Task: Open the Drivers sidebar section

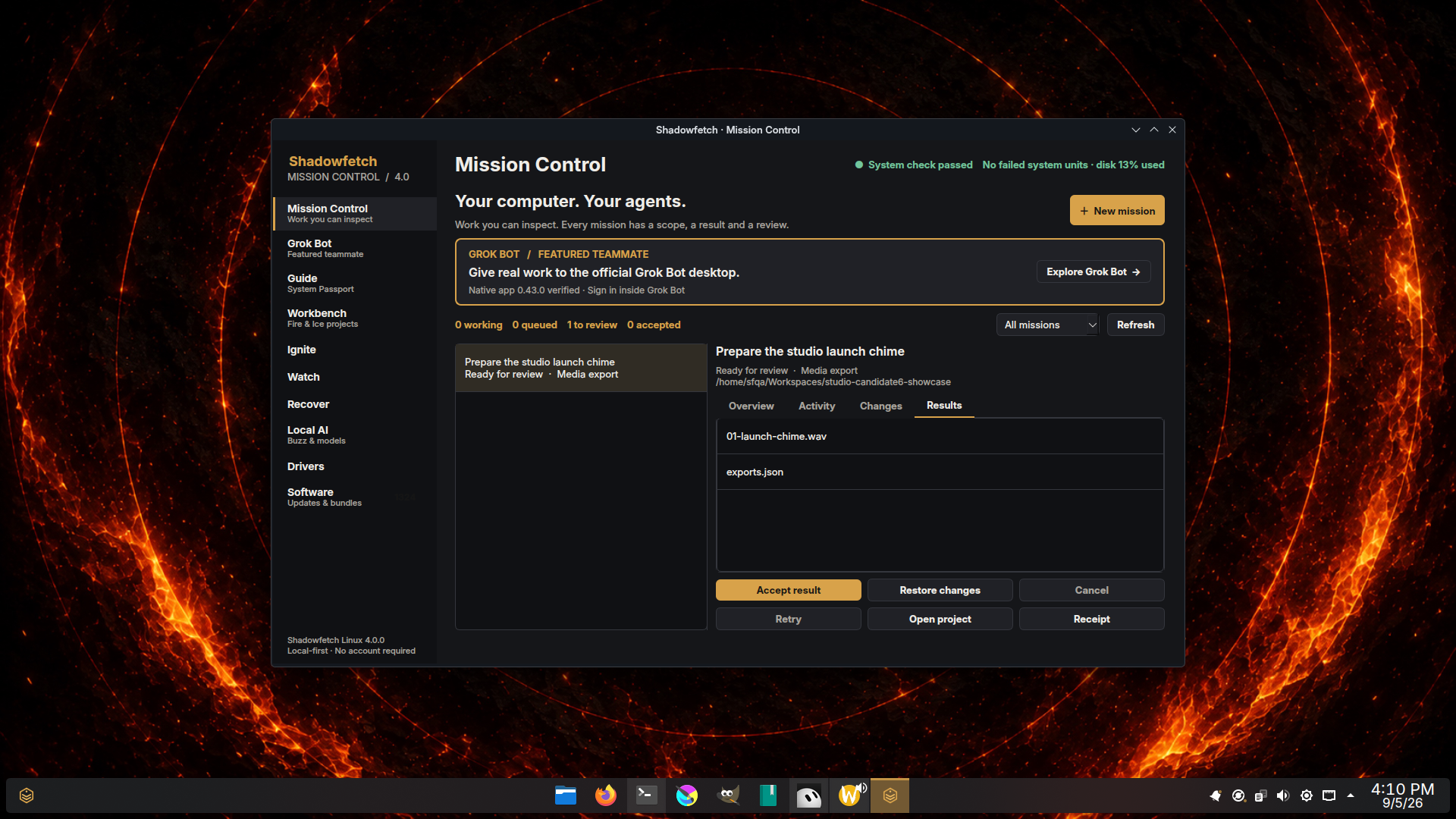Action: pyautogui.click(x=355, y=466)
